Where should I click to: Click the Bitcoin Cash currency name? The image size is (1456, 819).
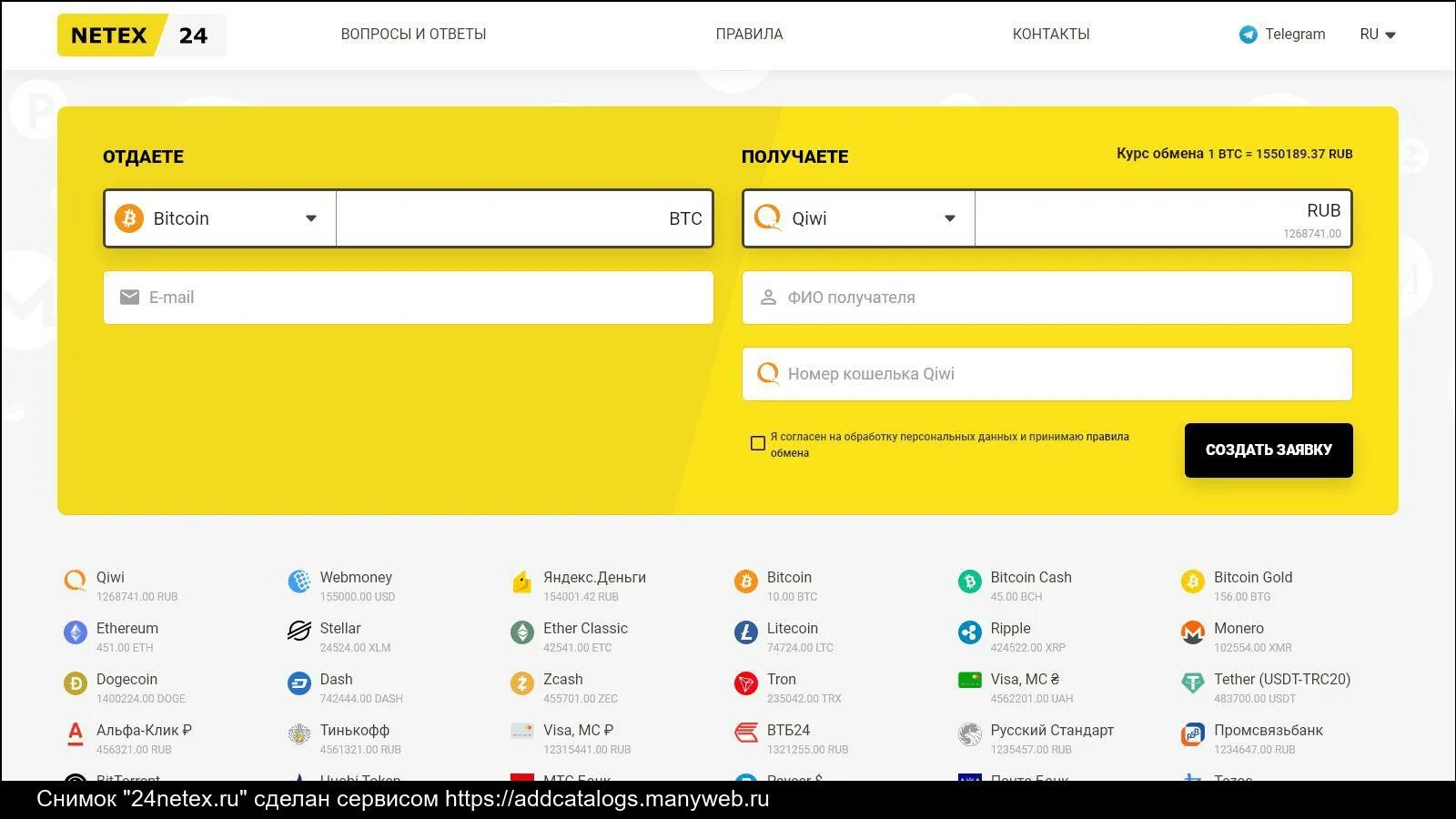coord(1031,577)
